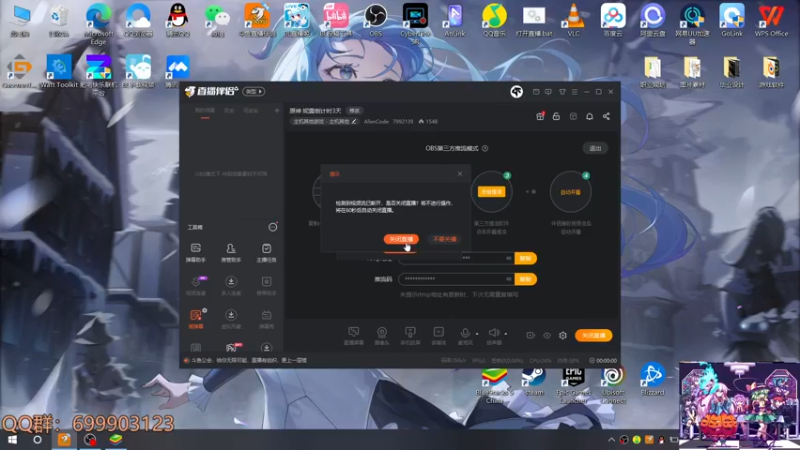
Task: Open the 工具箱 more options circle icon
Action: [x=273, y=227]
